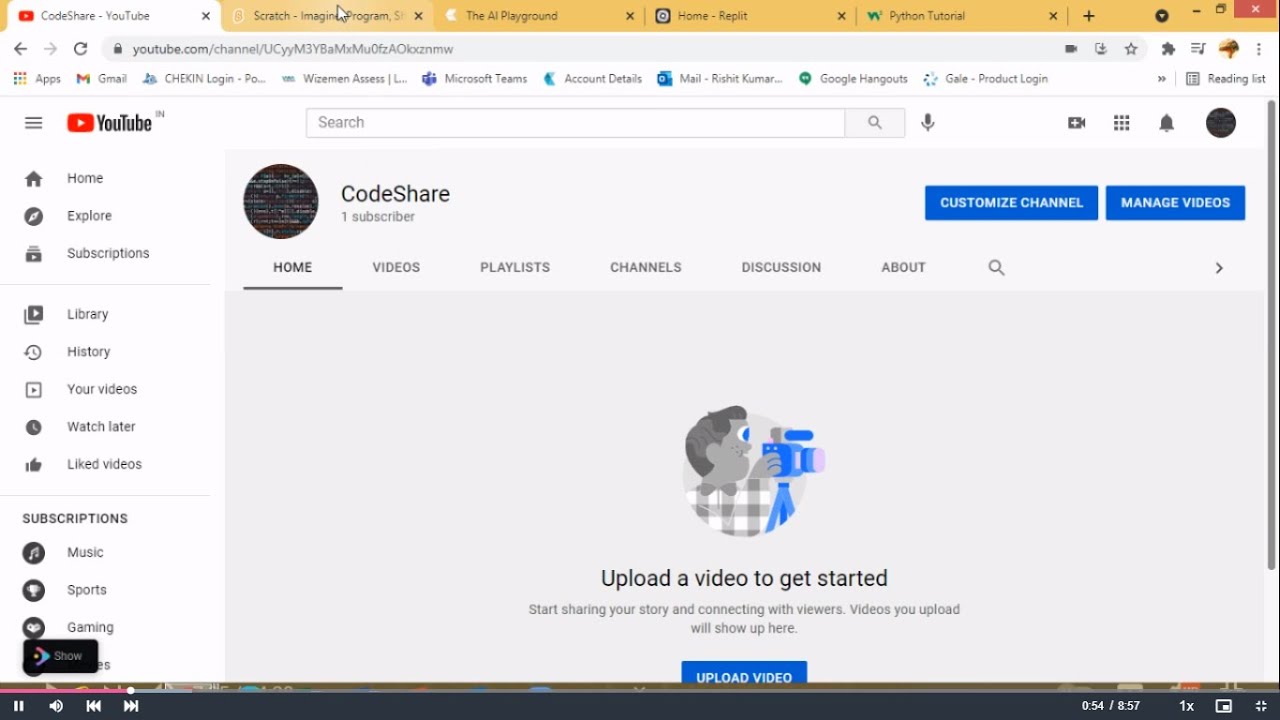
Task: Switch to the PLAYLISTS tab
Action: point(515,267)
